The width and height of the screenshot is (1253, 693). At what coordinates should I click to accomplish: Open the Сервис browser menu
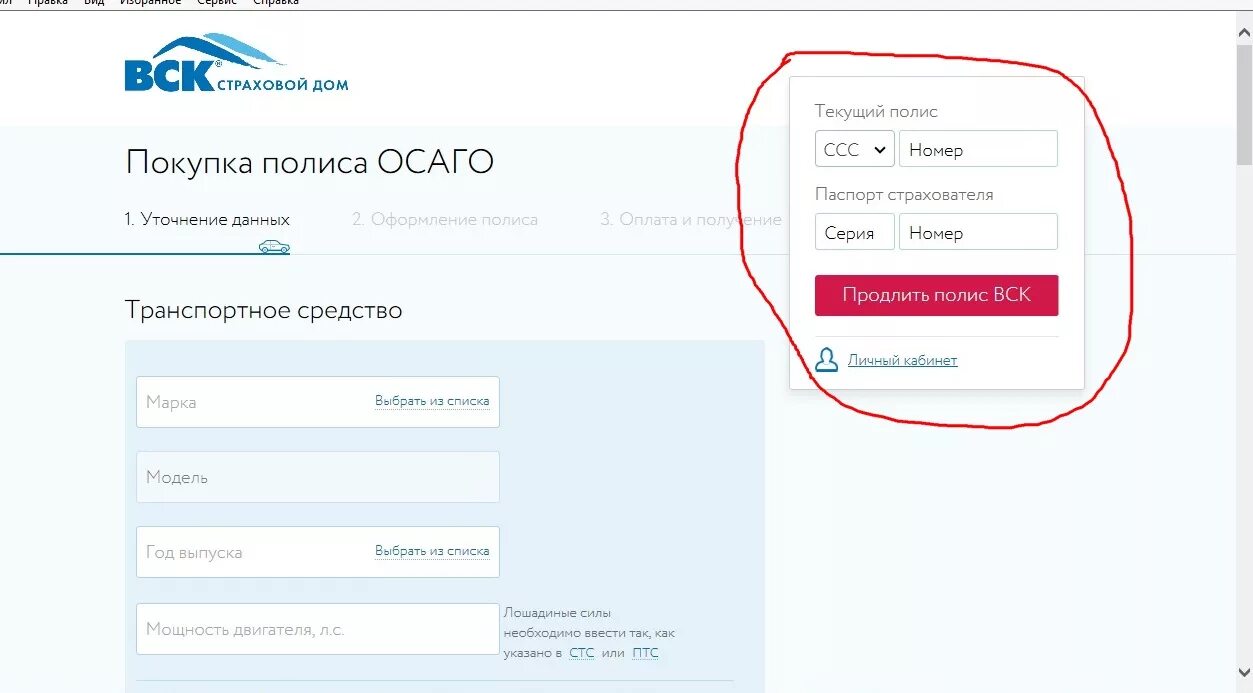[x=217, y=3]
